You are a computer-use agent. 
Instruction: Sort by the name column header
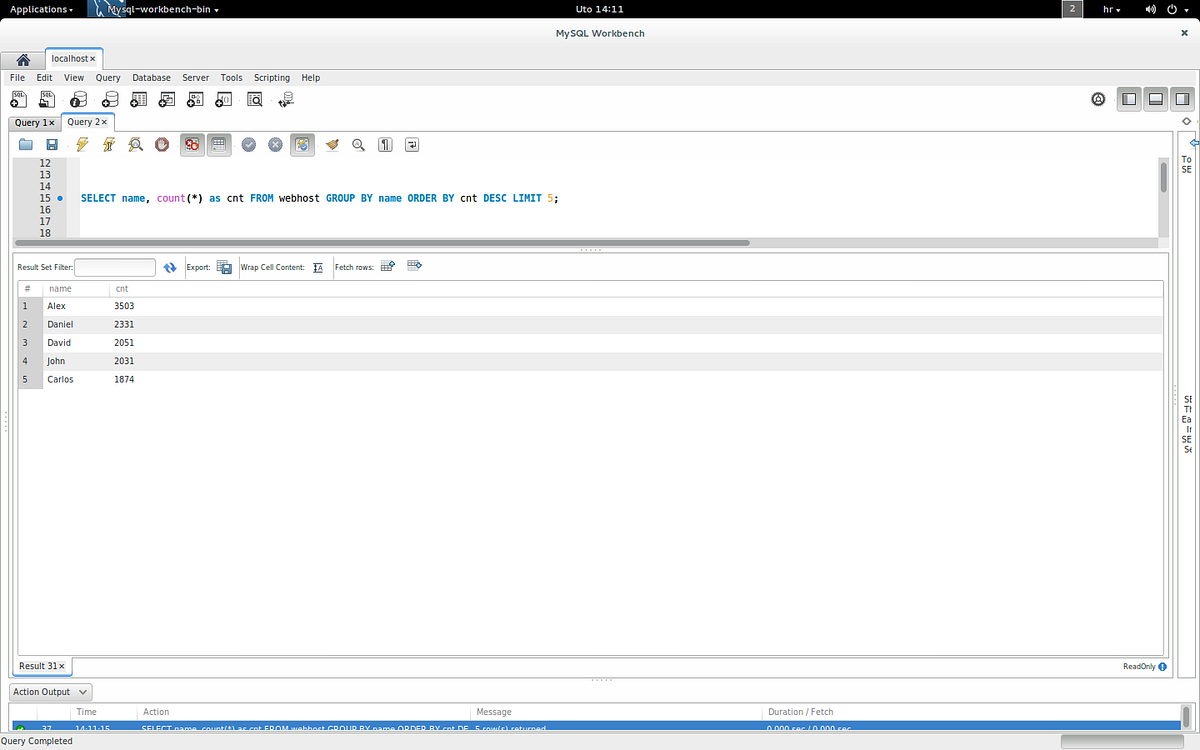coord(76,289)
